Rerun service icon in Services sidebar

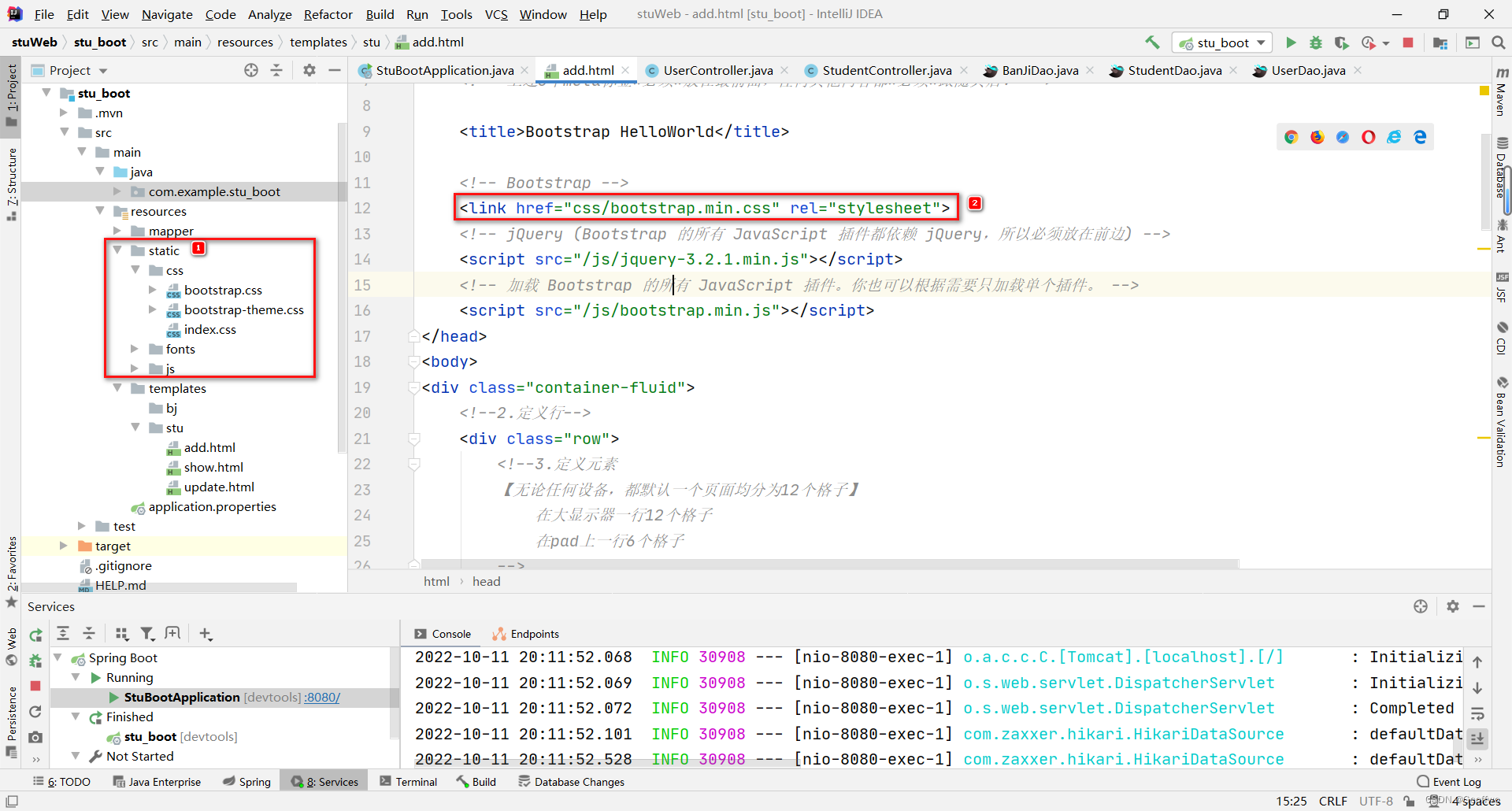(35, 635)
